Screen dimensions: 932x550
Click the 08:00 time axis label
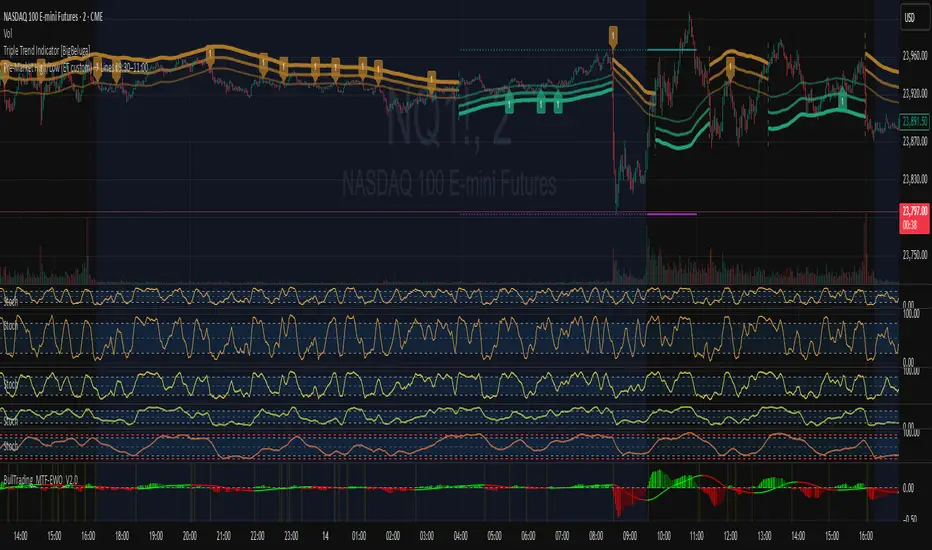[596, 536]
